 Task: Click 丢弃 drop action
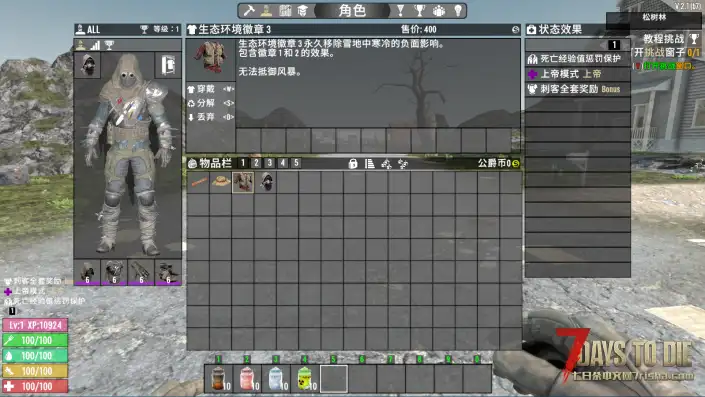pos(210,117)
